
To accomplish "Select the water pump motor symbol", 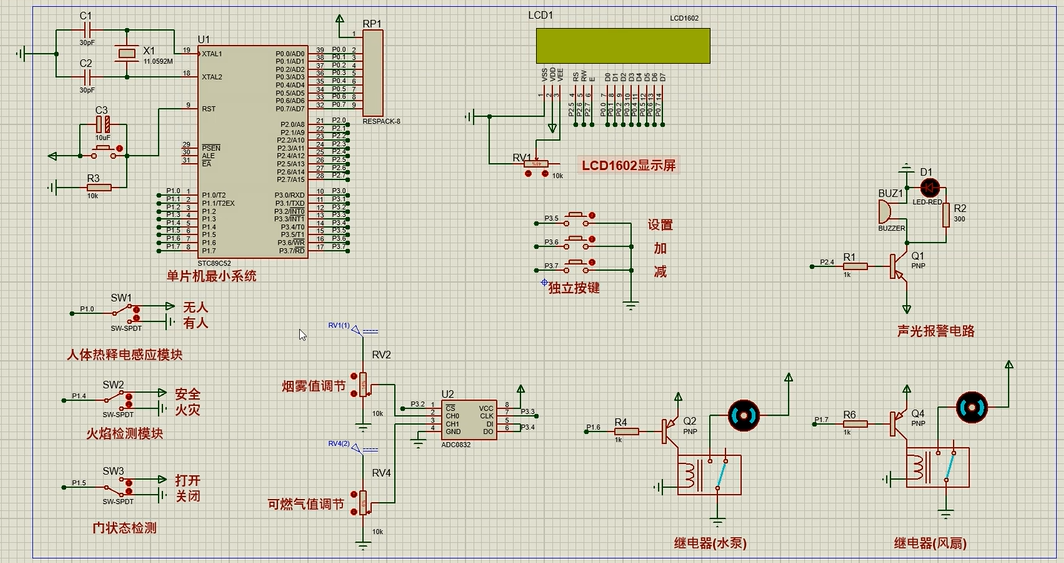I will pyautogui.click(x=743, y=414).
